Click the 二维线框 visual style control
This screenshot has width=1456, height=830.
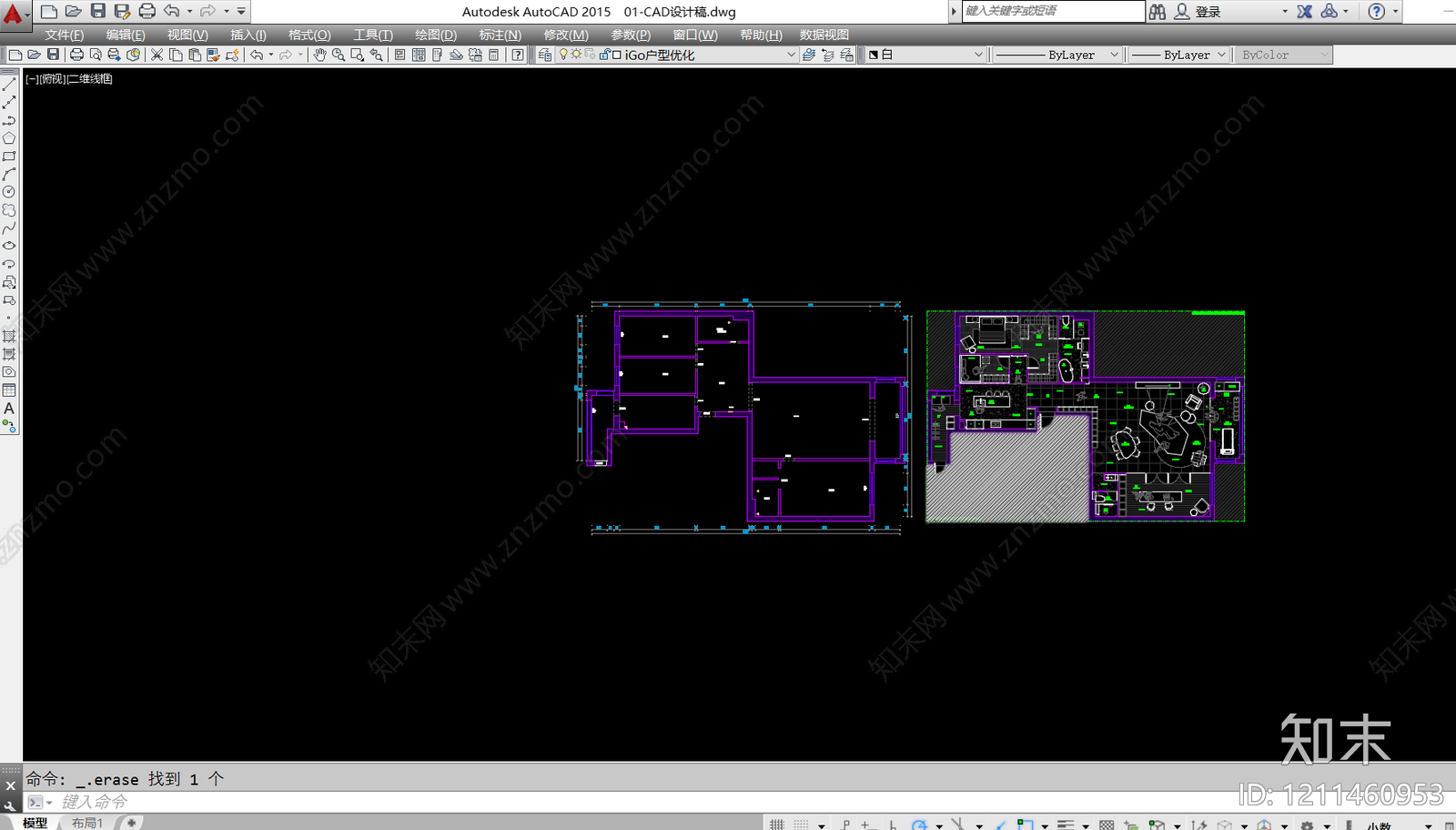pos(89,79)
